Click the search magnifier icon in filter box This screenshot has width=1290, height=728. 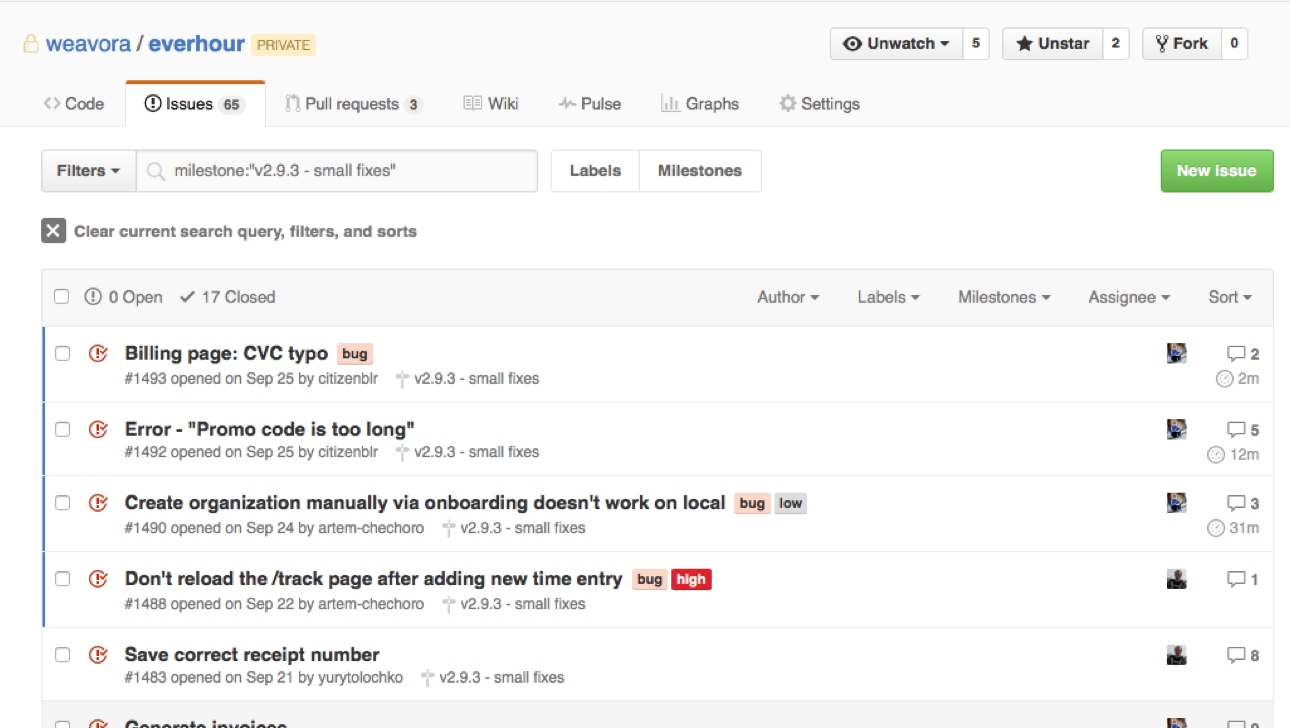(x=155, y=171)
